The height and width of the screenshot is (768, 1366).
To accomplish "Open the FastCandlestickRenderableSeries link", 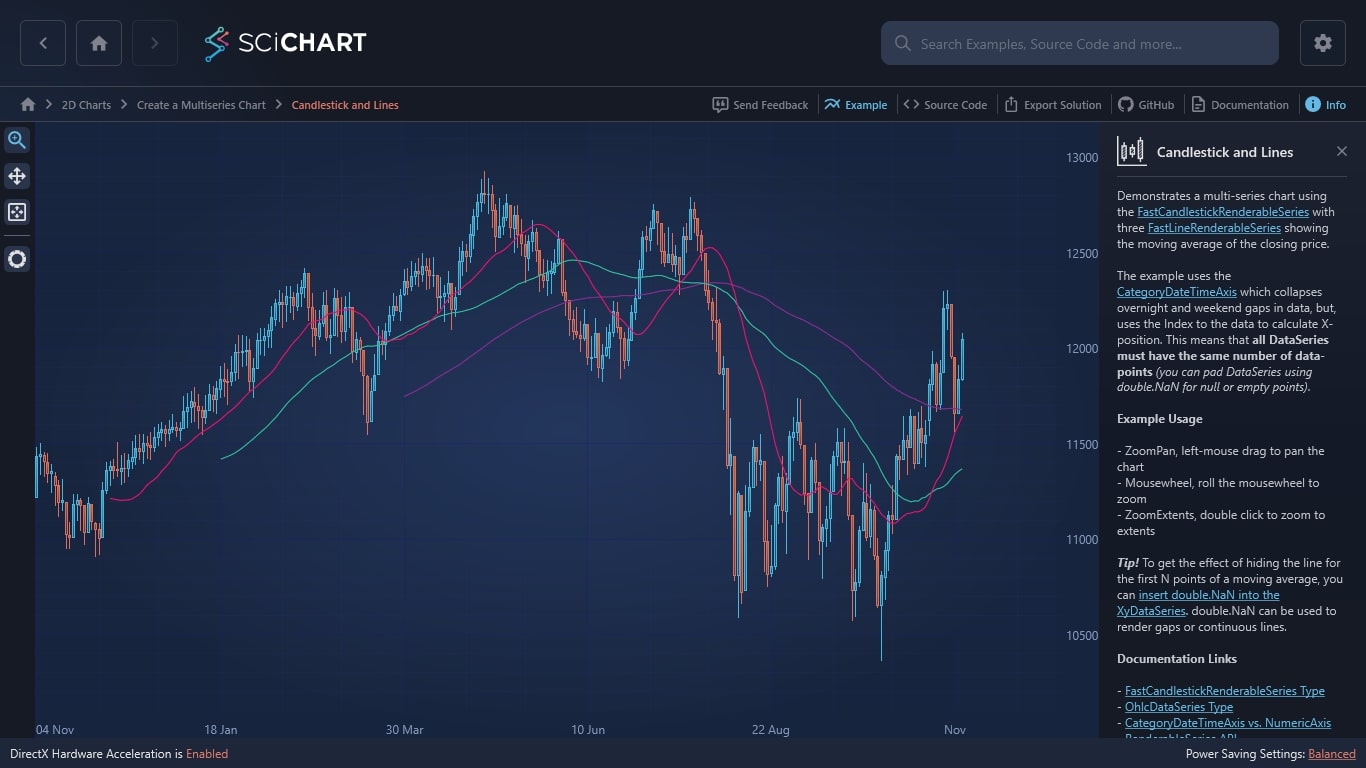I will click(1223, 212).
